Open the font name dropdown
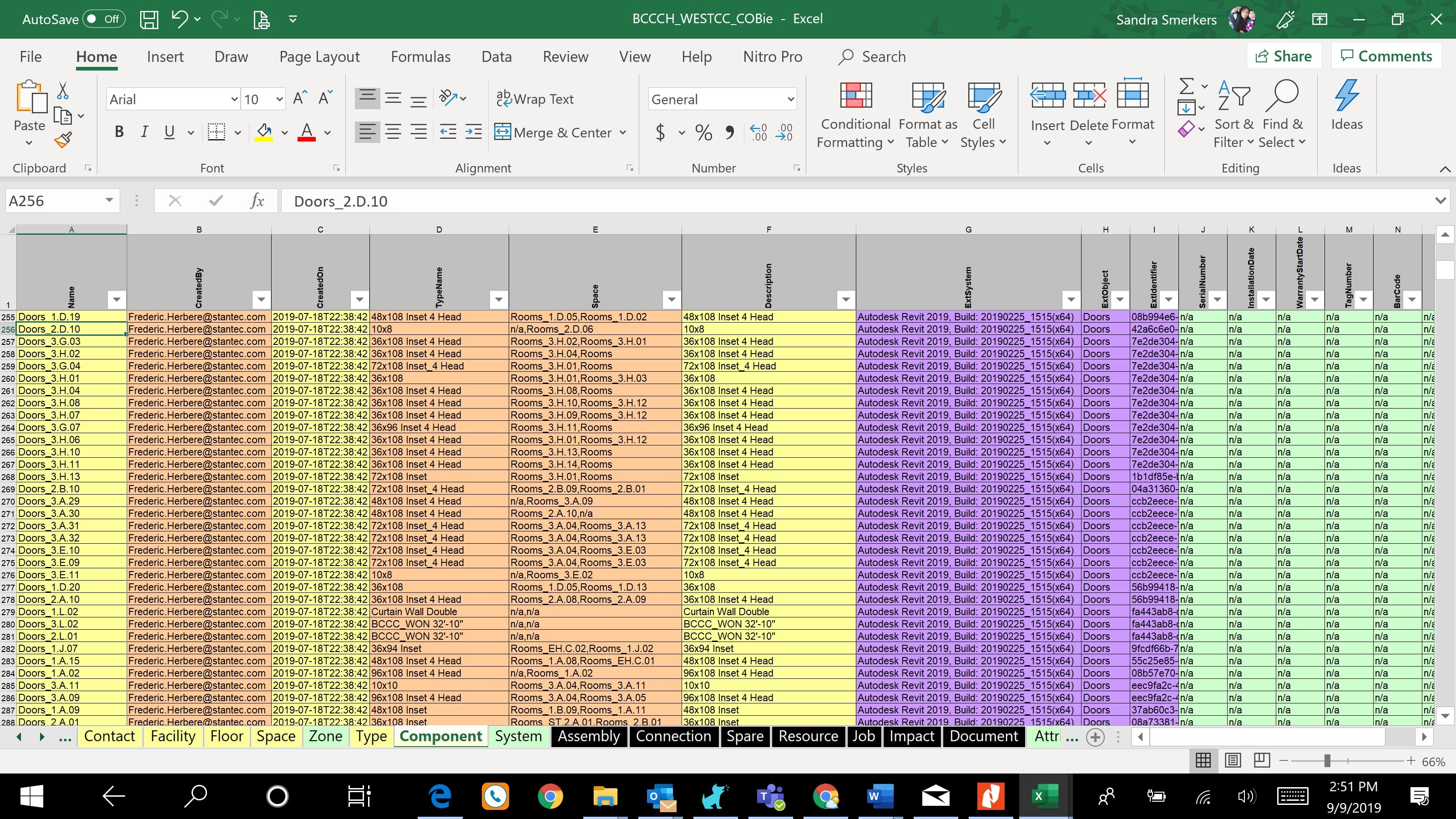Screen dimensions: 1456x819 click(x=234, y=100)
